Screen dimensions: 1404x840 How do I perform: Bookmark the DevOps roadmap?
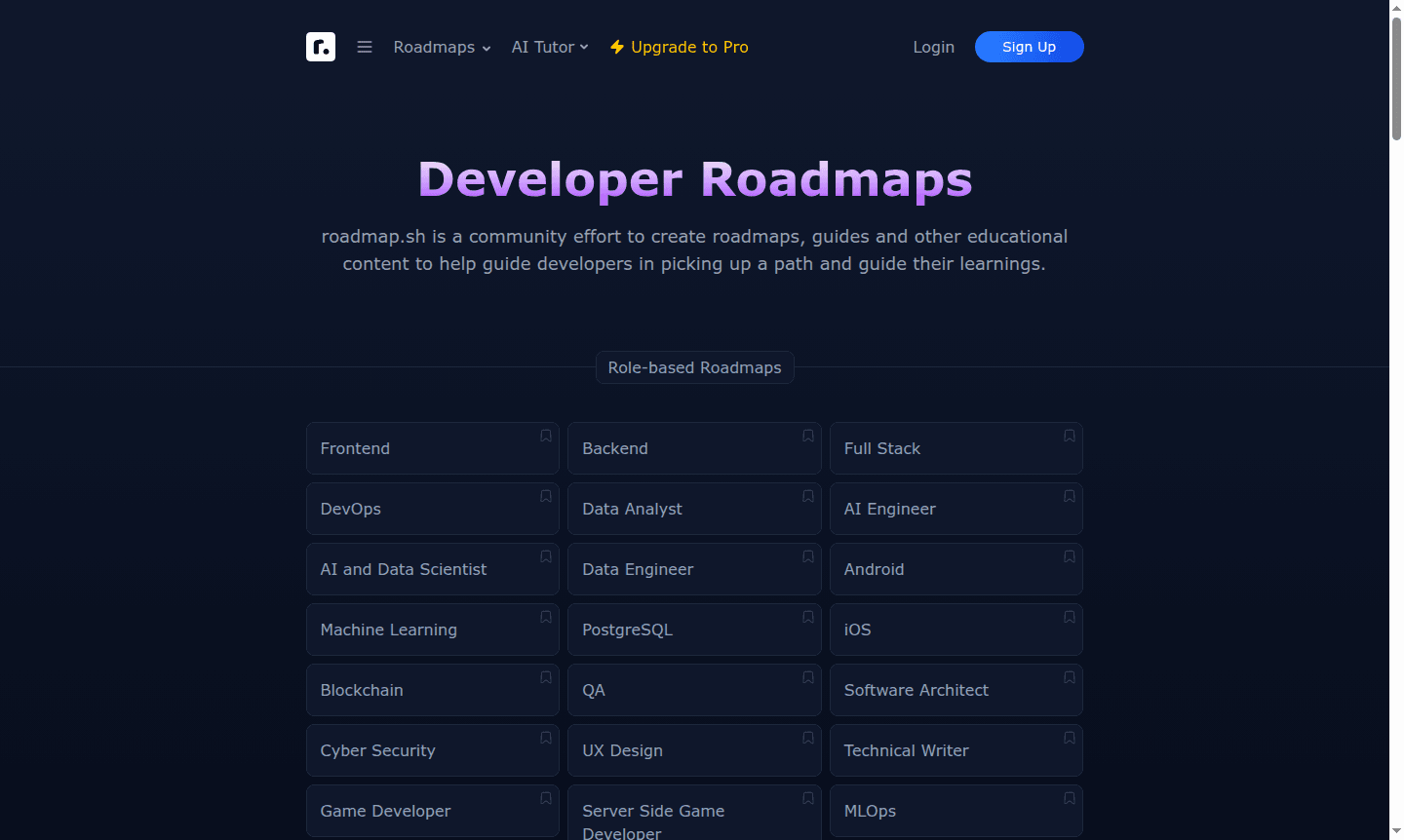pos(545,496)
